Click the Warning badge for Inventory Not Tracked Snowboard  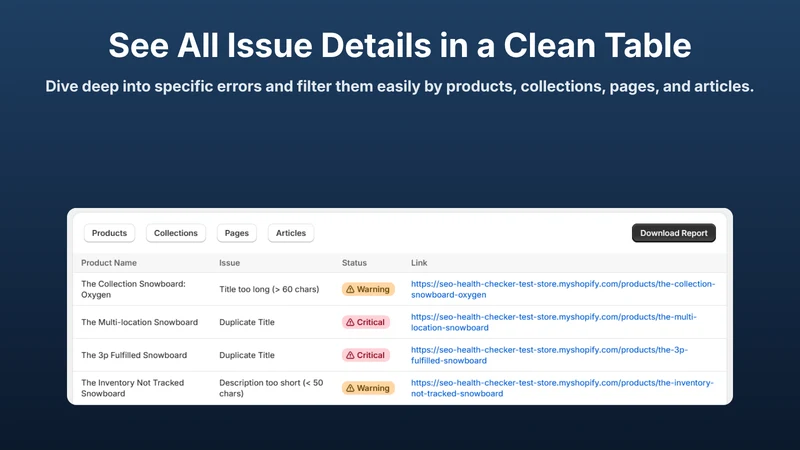pos(368,388)
